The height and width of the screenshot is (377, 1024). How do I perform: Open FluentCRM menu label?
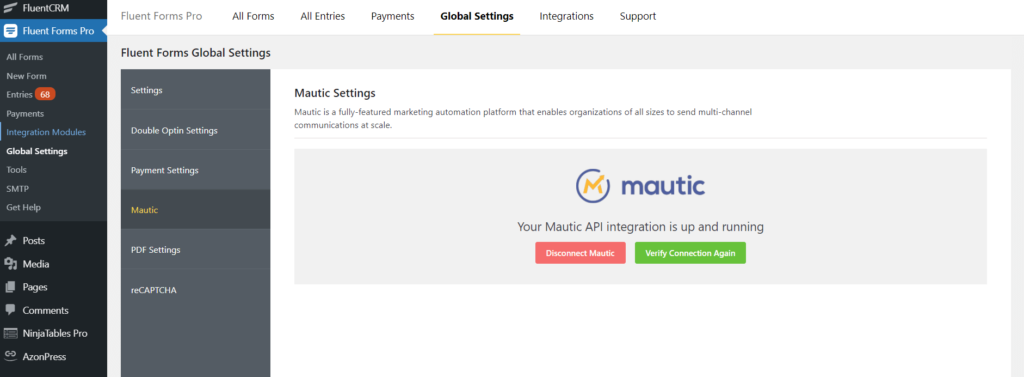(x=46, y=8)
